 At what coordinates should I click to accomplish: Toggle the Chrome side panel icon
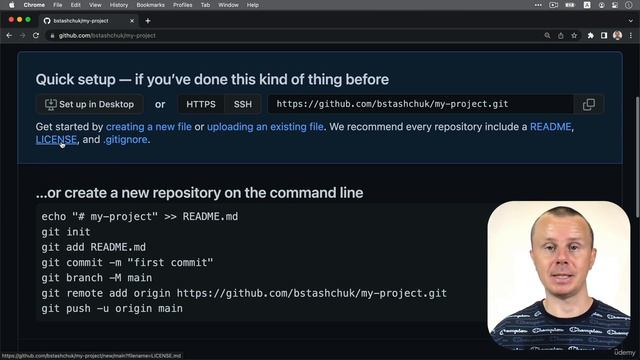coord(604,36)
